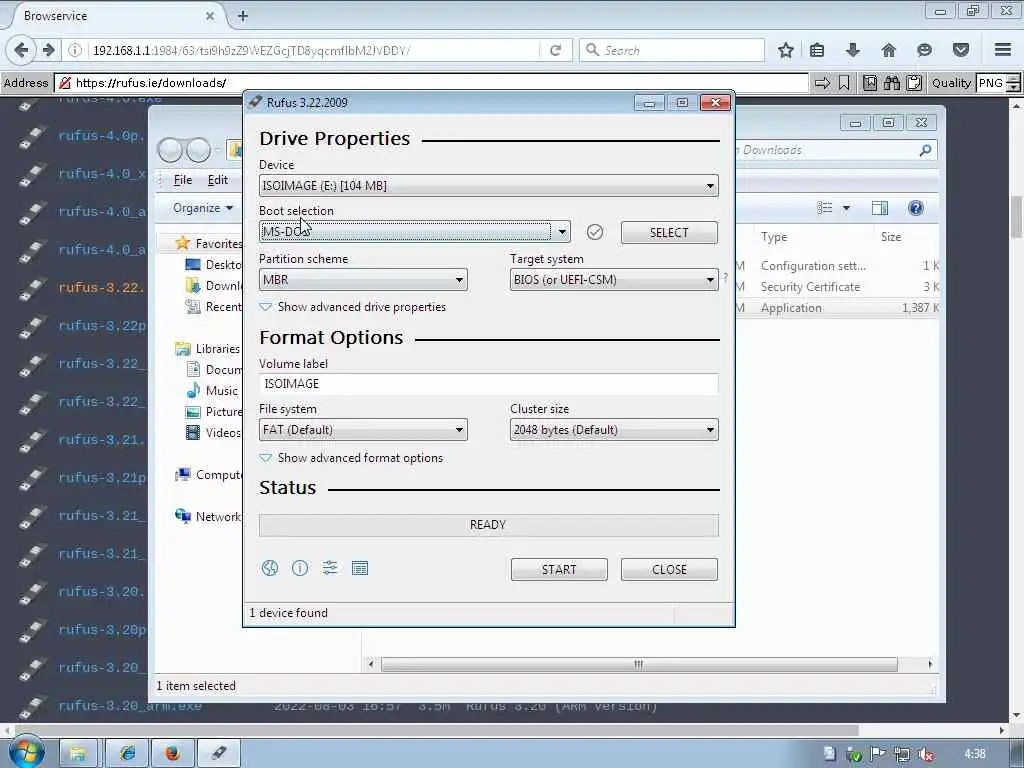Screen dimensions: 1024x768
Task: Open the rufus-3.22. download link
Action: point(102,287)
